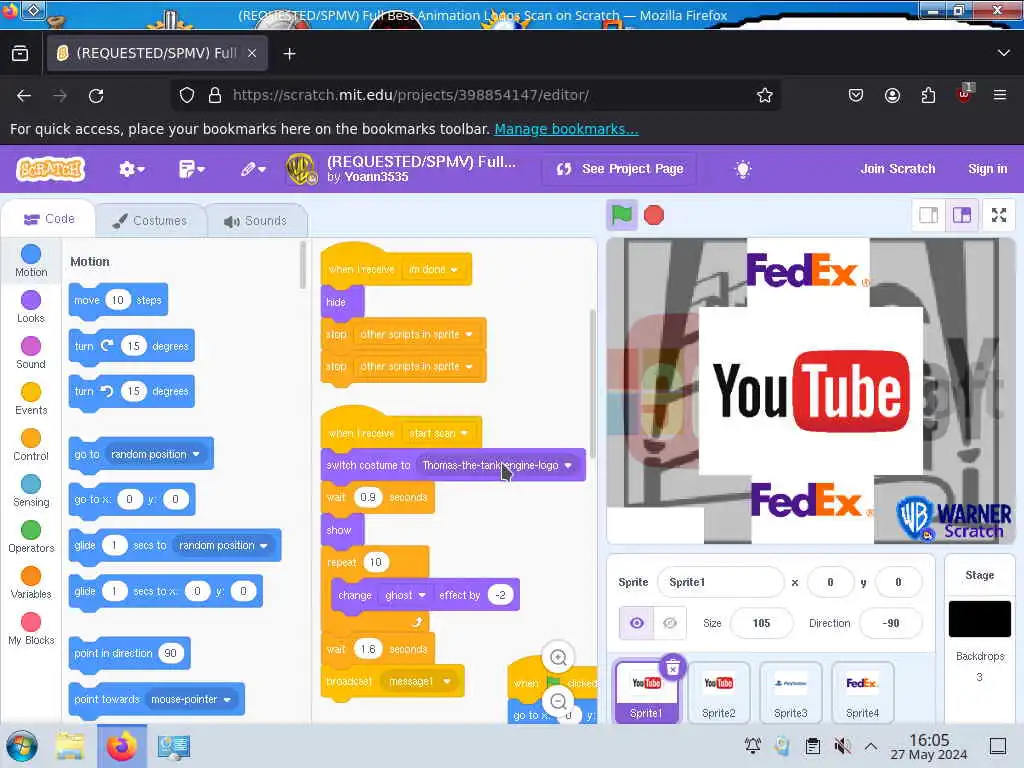Screen dimensions: 1024x768
Task: Open the Code tab
Action: (x=49, y=219)
